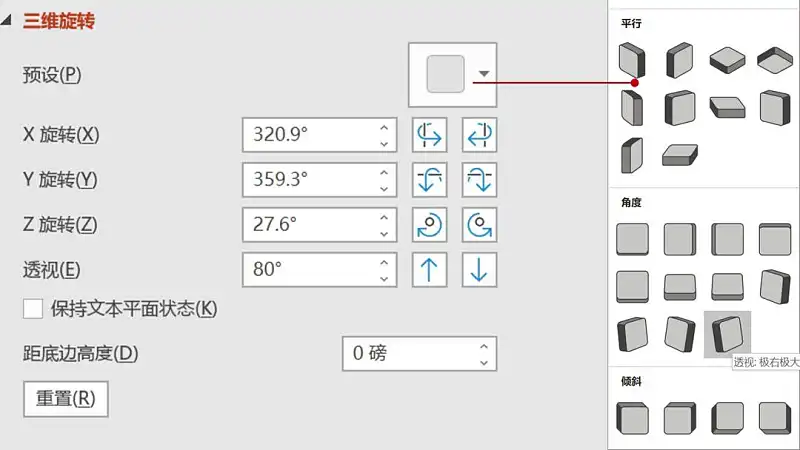This screenshot has width=800, height=450.
Task: Decrease 距底边高度 value with down spinner
Action: pos(484,361)
